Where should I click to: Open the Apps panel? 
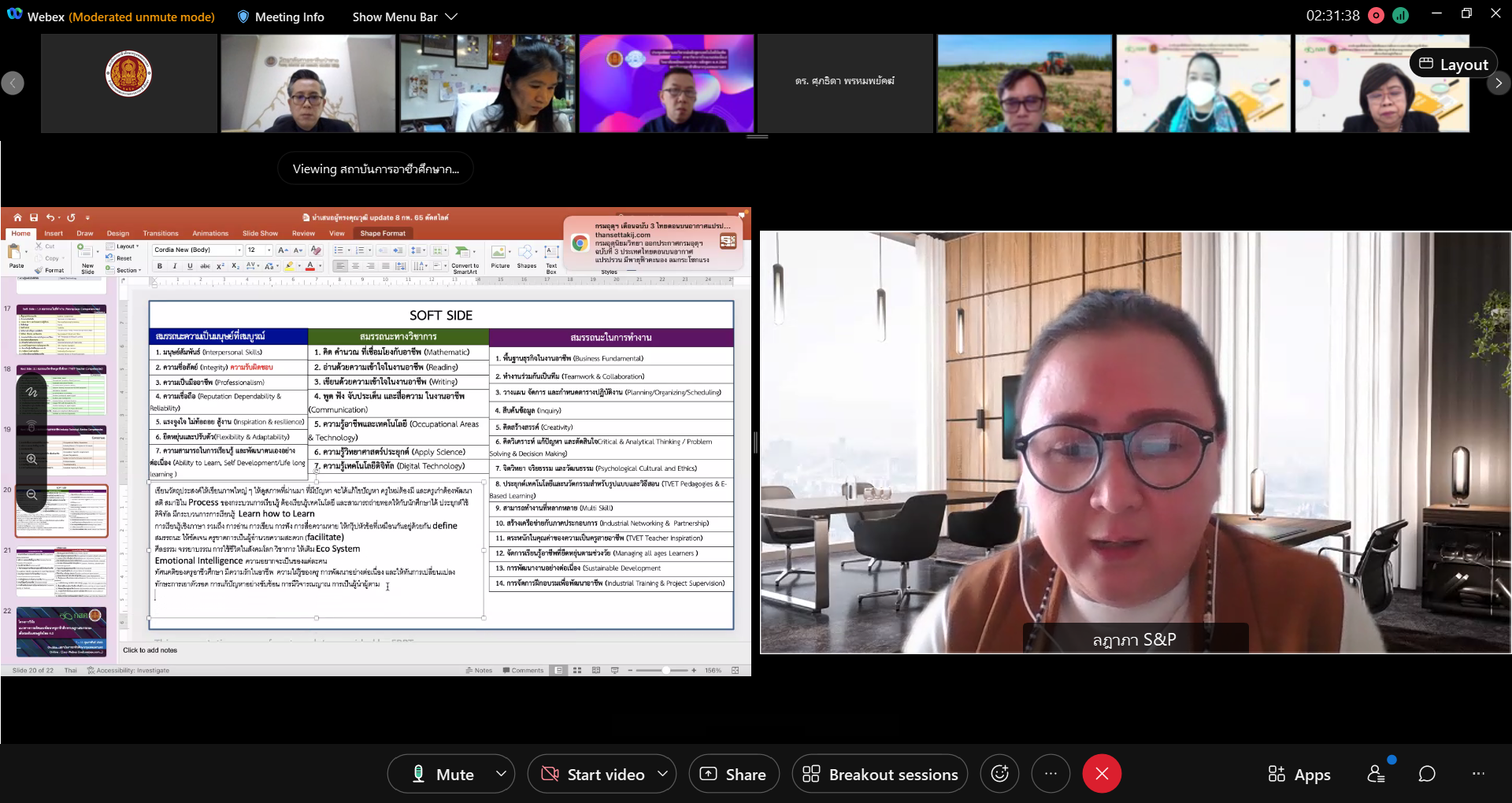pyautogui.click(x=1299, y=775)
